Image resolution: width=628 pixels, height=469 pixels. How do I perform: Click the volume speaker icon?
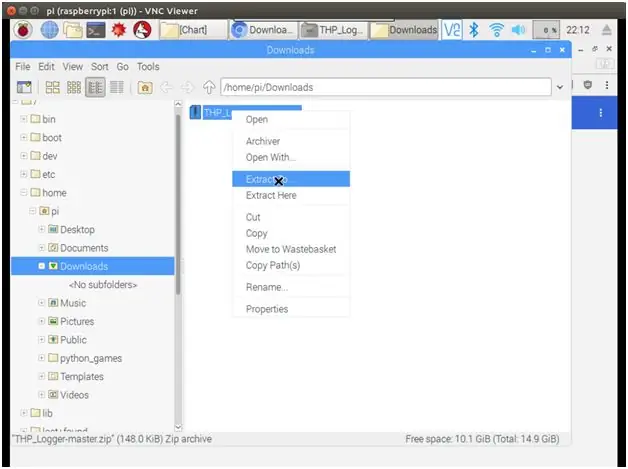(518, 30)
